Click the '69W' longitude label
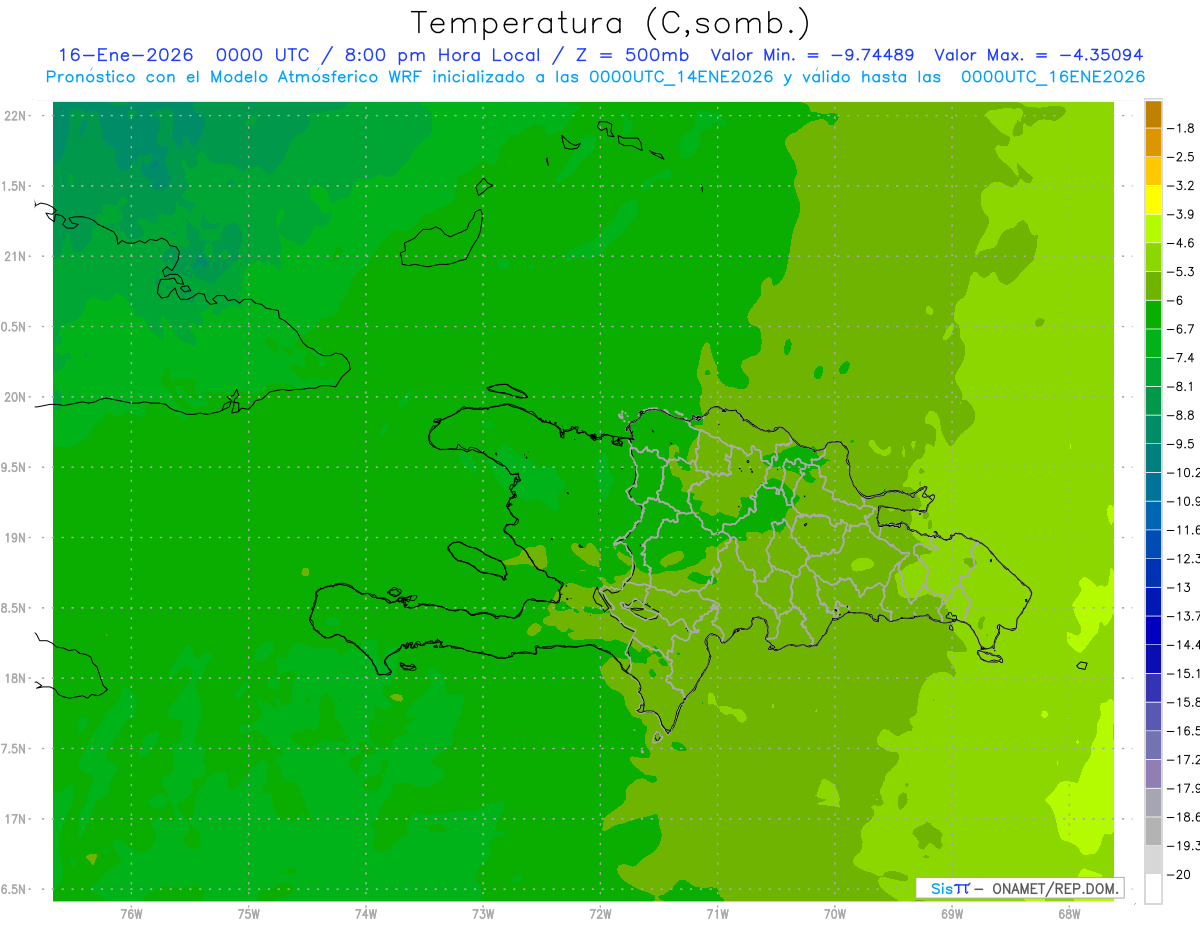The width and height of the screenshot is (1200, 927). [952, 913]
